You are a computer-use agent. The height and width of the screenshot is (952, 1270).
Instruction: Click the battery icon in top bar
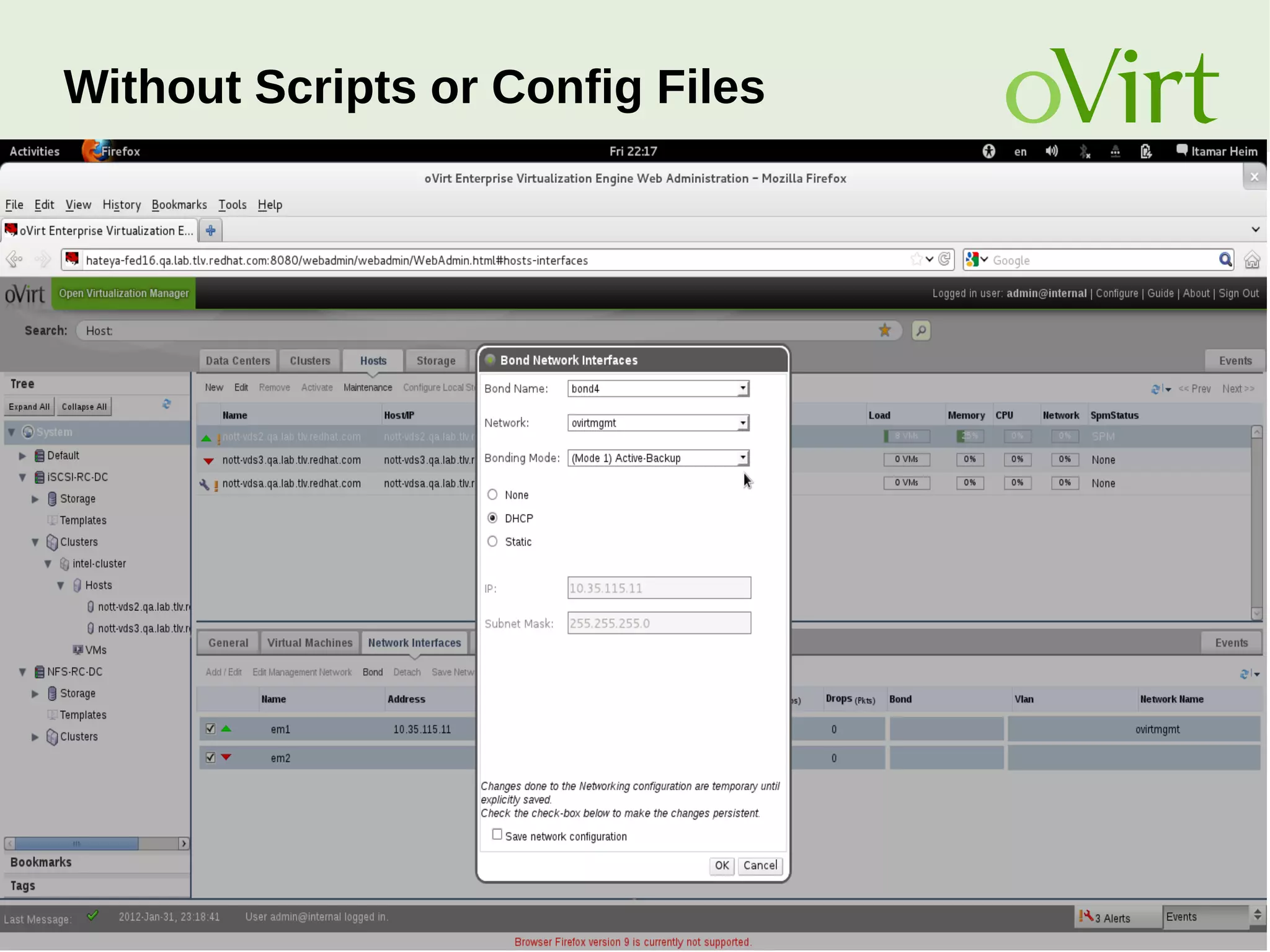[1146, 151]
